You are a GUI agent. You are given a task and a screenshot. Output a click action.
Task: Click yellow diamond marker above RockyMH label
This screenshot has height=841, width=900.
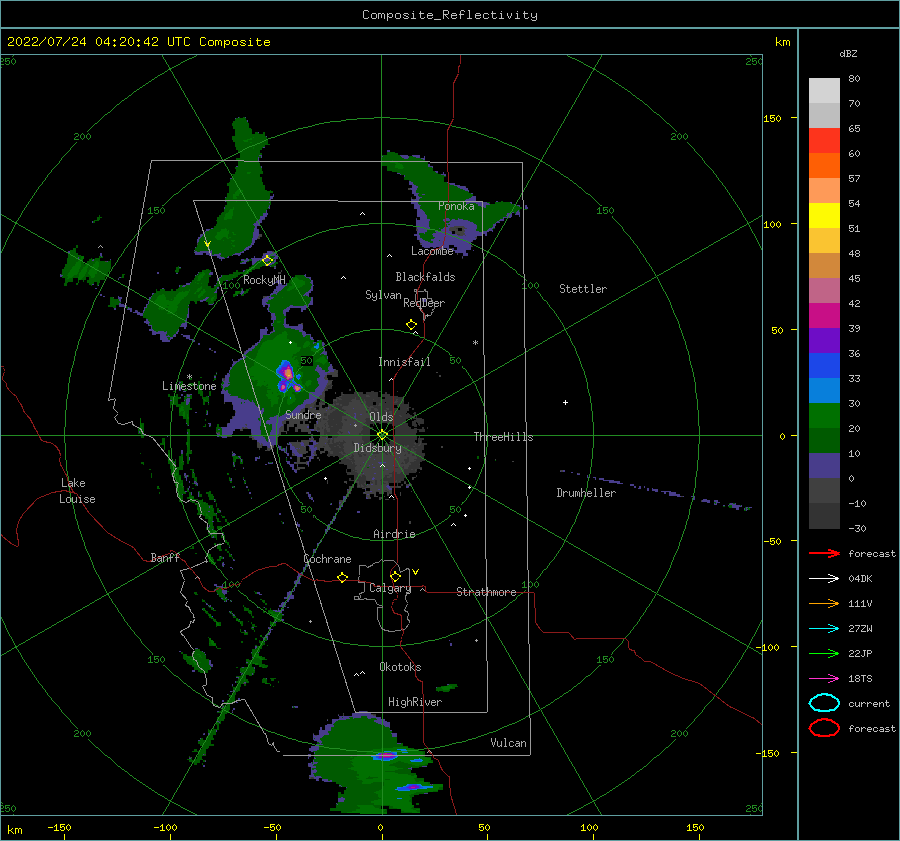[x=267, y=261]
